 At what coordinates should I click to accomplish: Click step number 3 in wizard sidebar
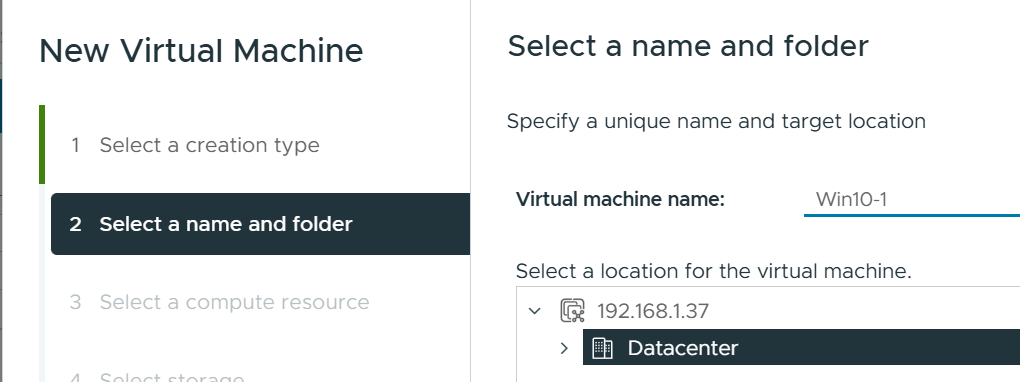click(75, 302)
